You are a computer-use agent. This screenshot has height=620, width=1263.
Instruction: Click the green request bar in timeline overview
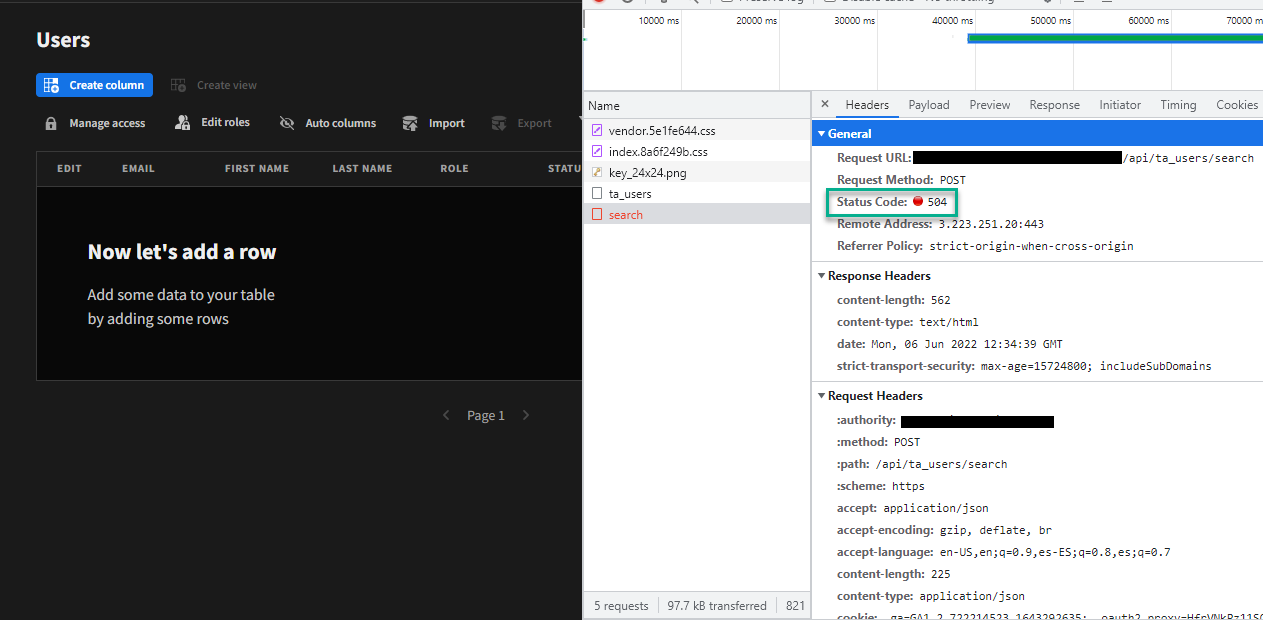[1114, 39]
